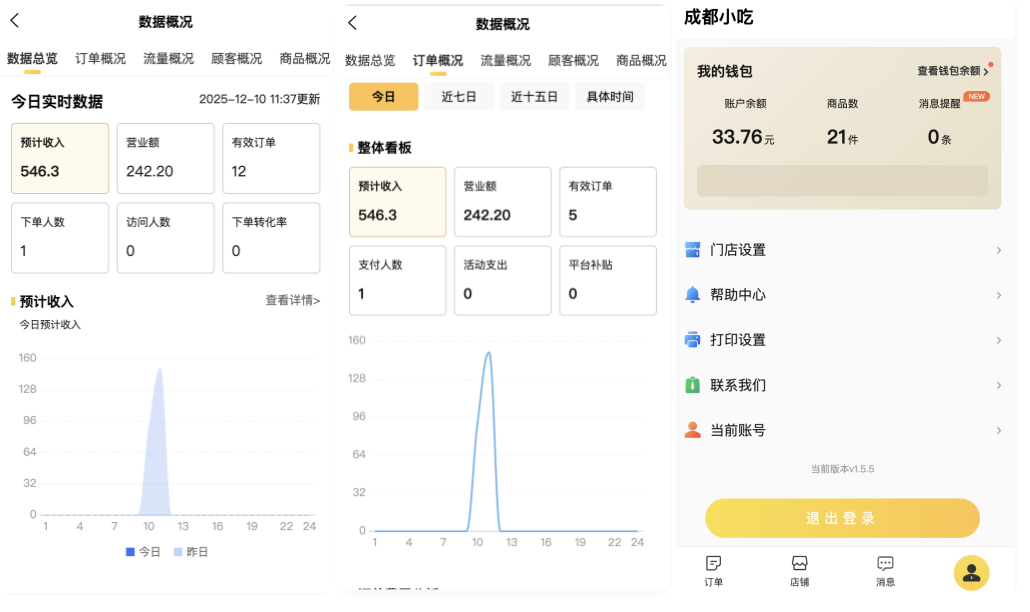Go back from left data overview screen
The height and width of the screenshot is (612, 1030).
[15, 21]
